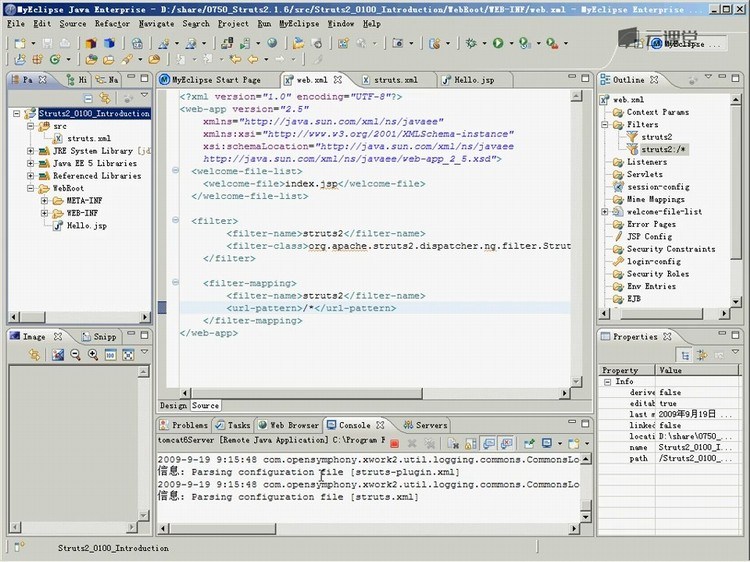750x562 pixels.
Task: Toggle Show Console on standard out change
Action: [x=488, y=443]
